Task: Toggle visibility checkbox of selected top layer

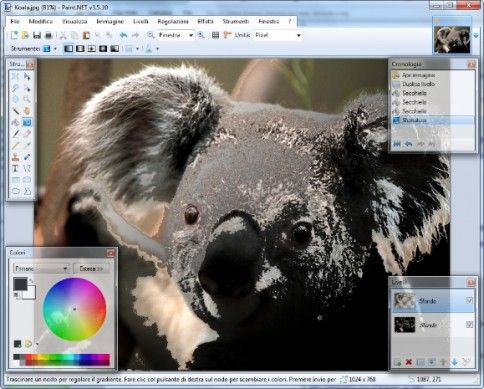Action: point(469,301)
